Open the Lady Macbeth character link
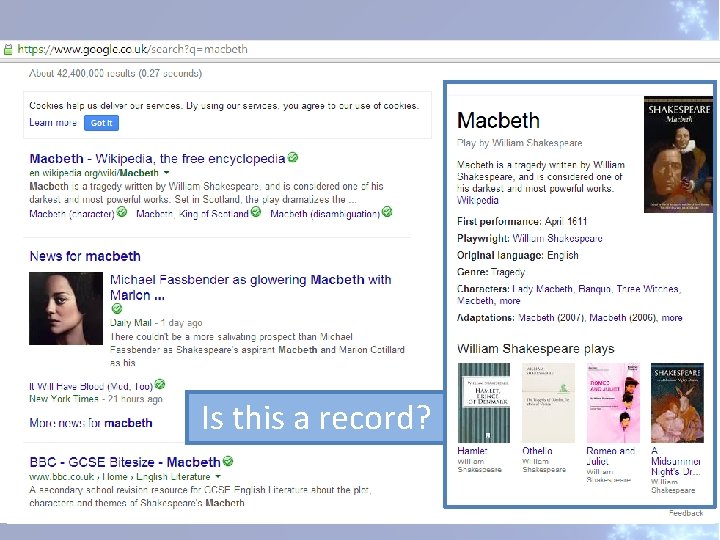Screen dimensions: 720x540 click(x=542, y=289)
